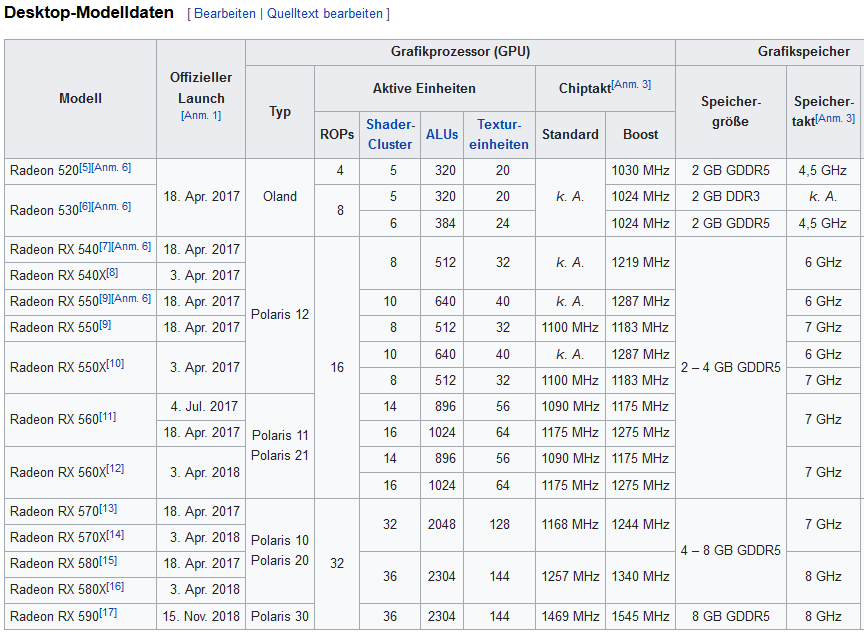Open the Shader-Cluster header link
864x632 pixels.
(x=390, y=134)
